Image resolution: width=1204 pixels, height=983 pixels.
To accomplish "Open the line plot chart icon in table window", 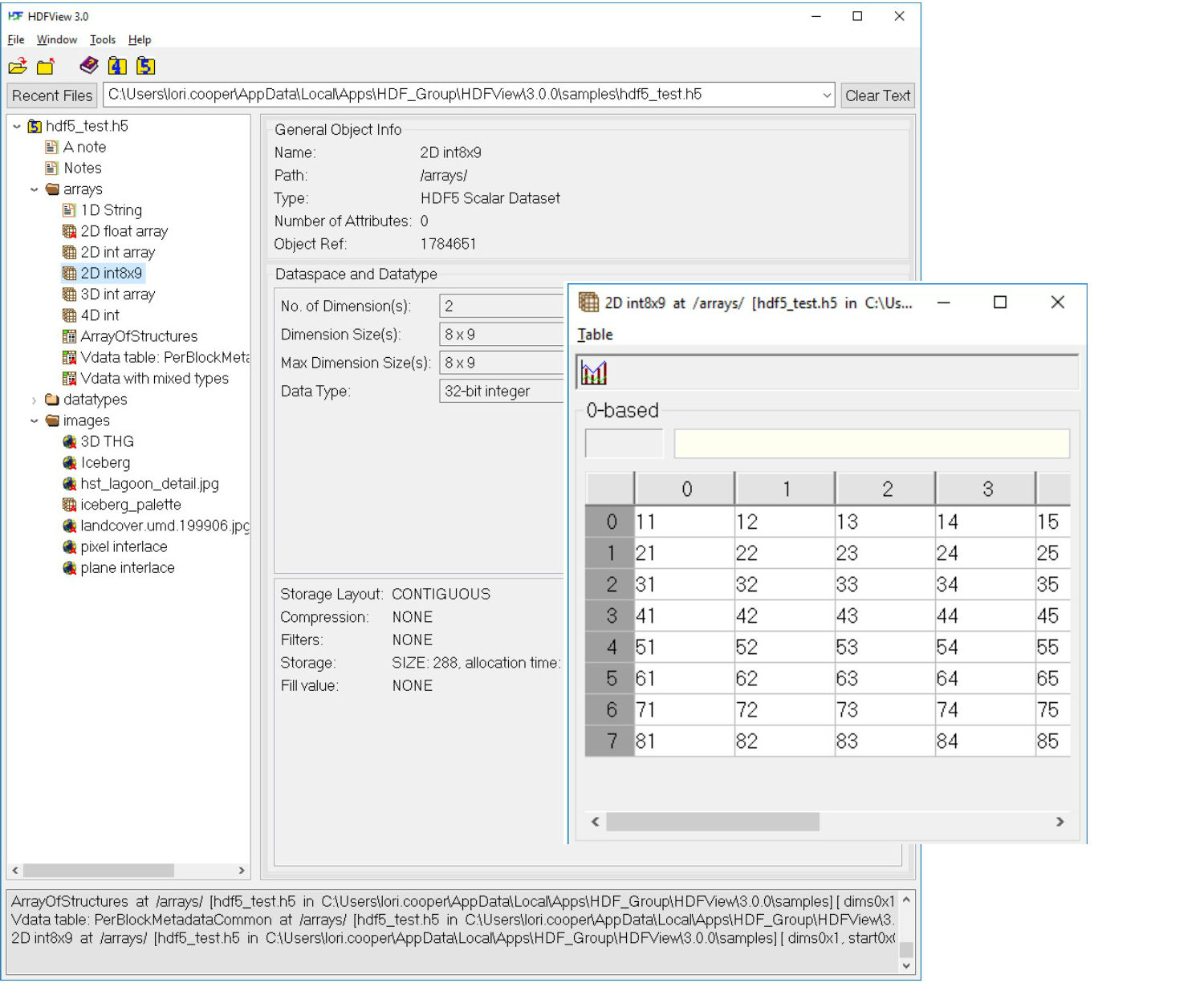I will point(593,372).
